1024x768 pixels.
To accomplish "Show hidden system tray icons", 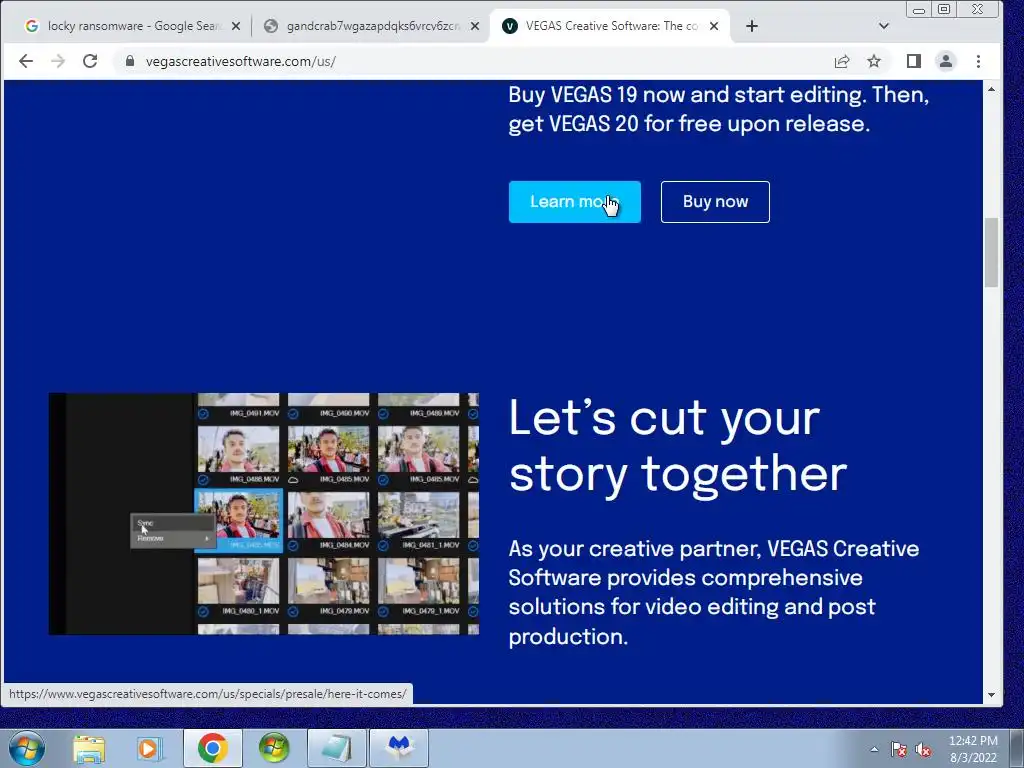I will pos(874,749).
